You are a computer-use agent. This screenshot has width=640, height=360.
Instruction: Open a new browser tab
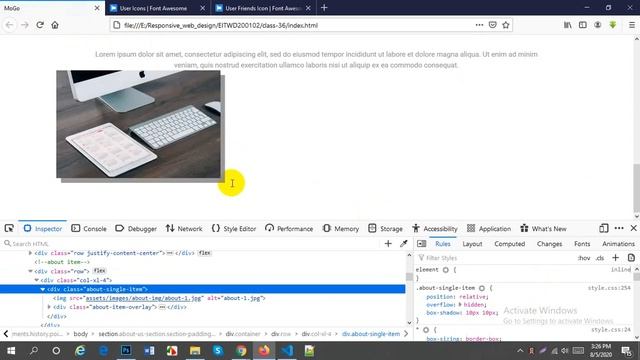[324, 8]
